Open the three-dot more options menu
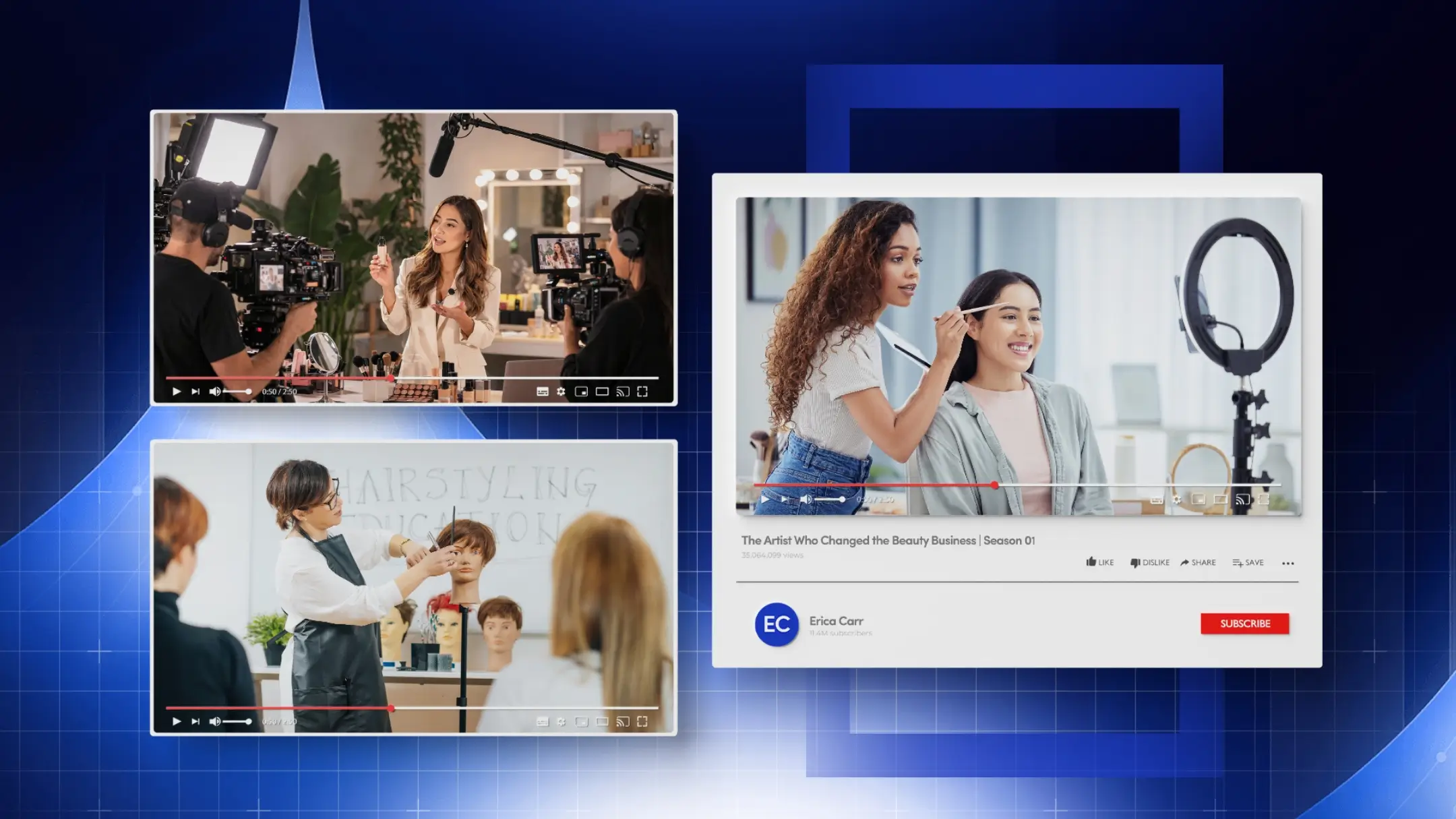 point(1287,563)
